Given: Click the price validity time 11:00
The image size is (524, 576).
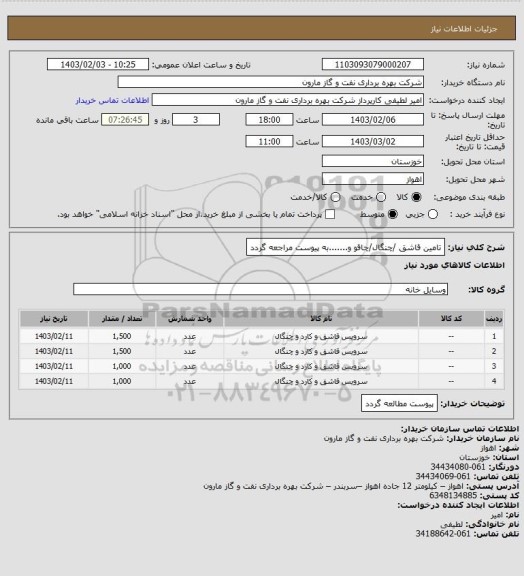Looking at the screenshot, I should coord(269,141).
